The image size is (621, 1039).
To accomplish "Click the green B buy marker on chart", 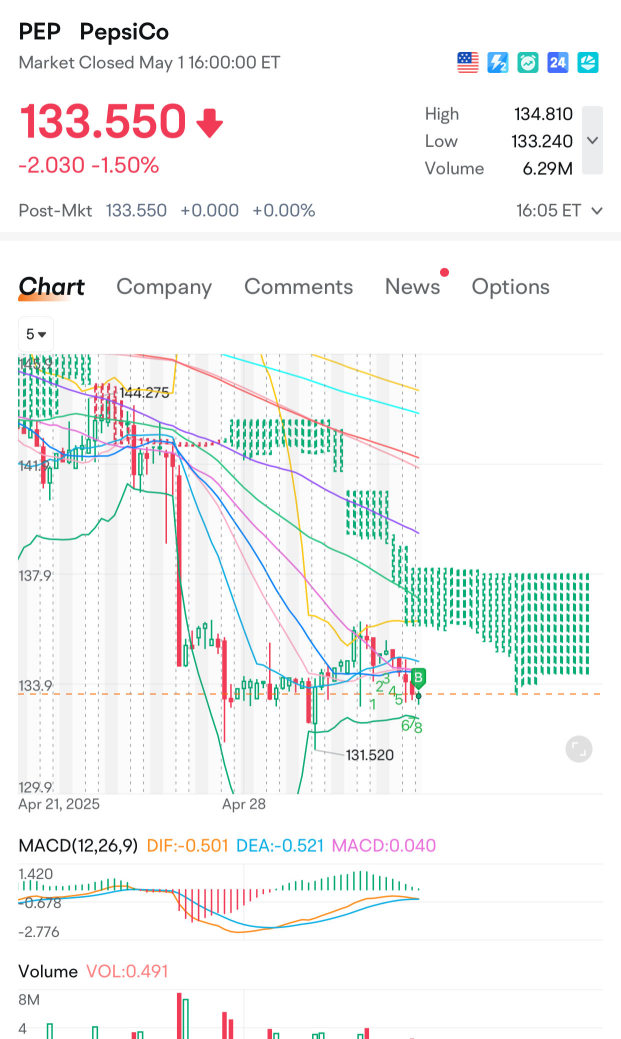I will tap(419, 675).
